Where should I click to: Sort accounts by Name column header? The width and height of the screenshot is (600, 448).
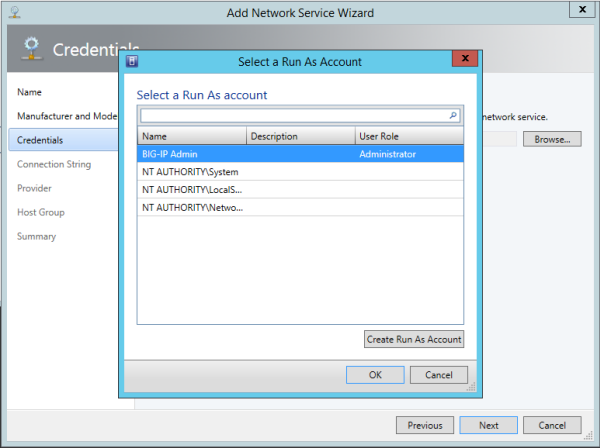[191, 136]
